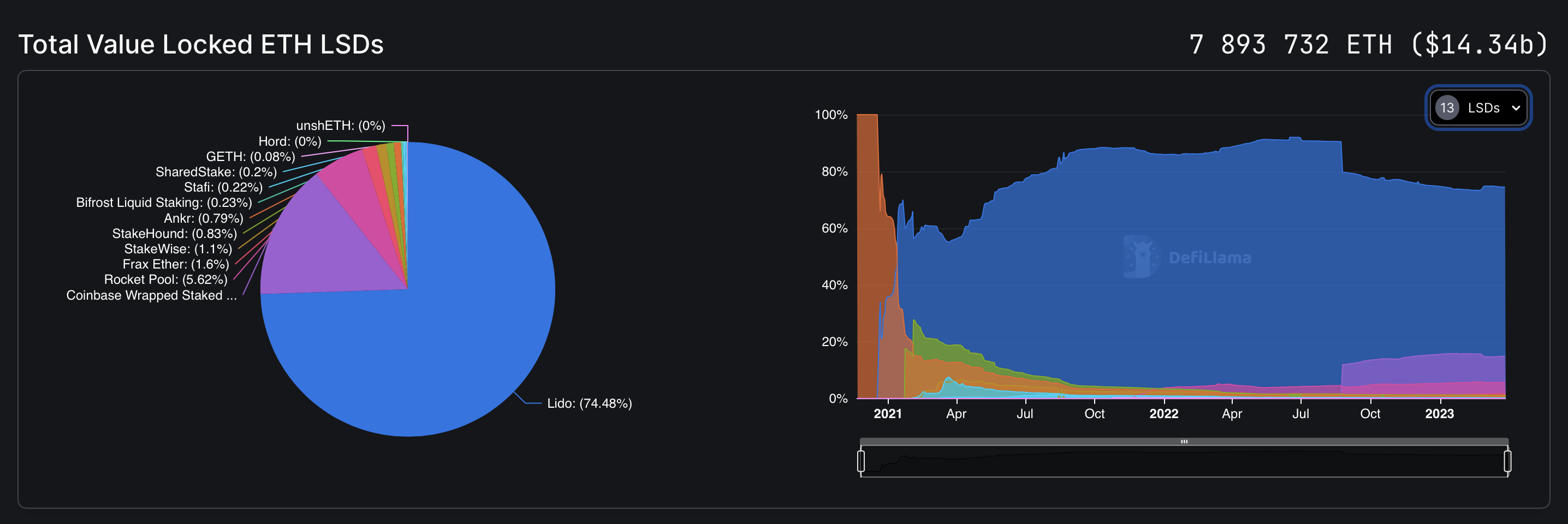Click inside the zoom range overview strip
Image resolution: width=1568 pixels, height=524 pixels.
tap(1184, 462)
